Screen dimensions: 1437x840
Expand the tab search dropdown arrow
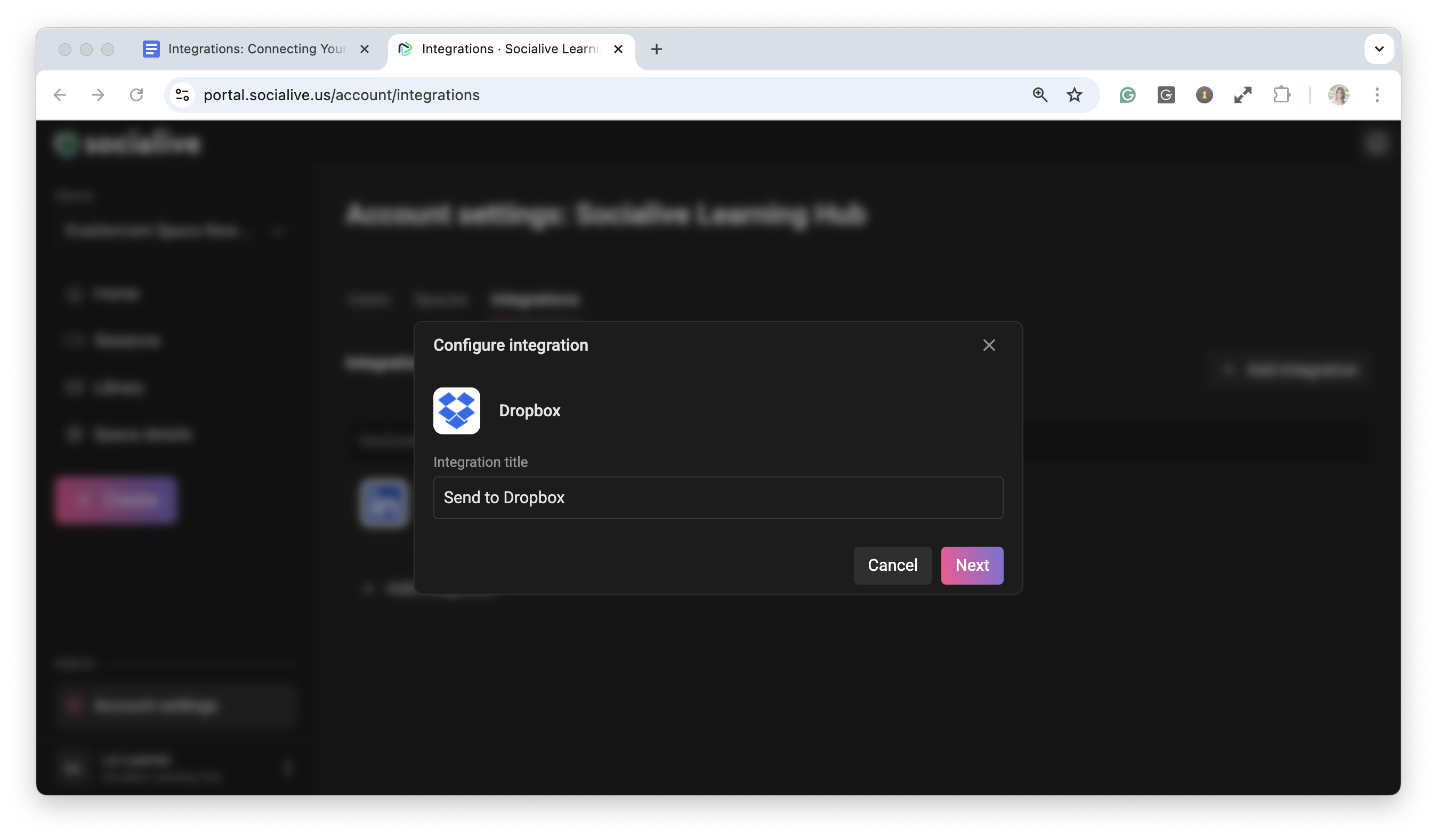coord(1379,49)
